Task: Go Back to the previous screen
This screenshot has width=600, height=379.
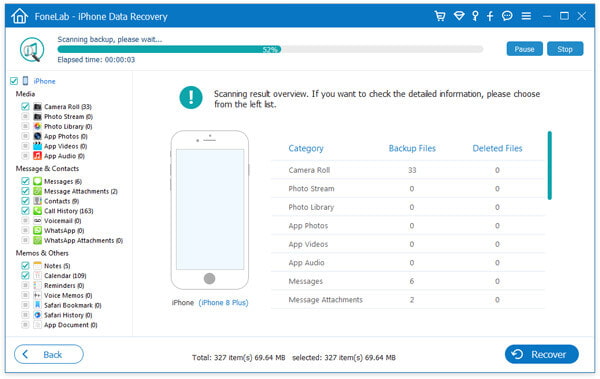Action: (x=49, y=354)
